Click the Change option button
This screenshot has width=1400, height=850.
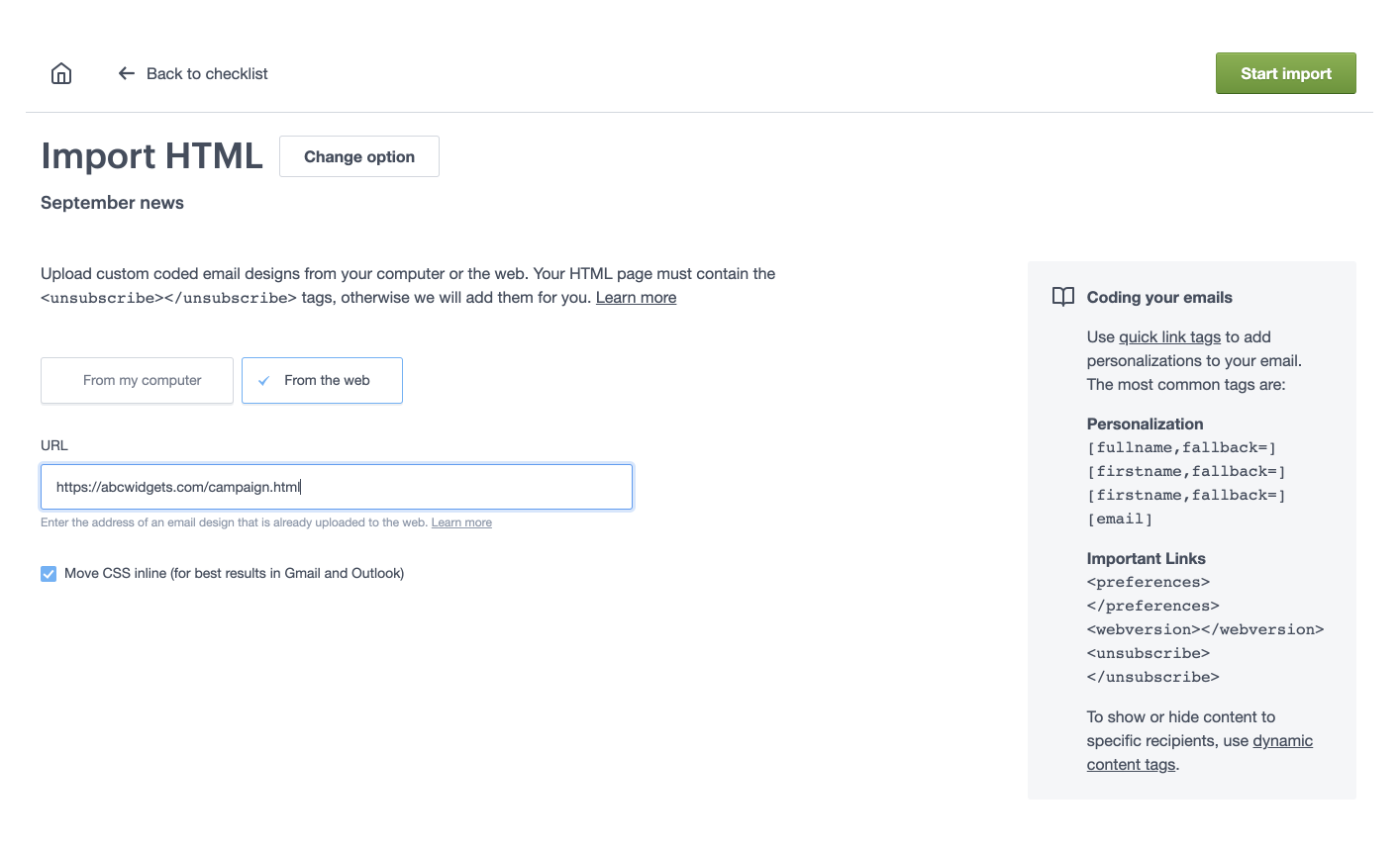(359, 156)
